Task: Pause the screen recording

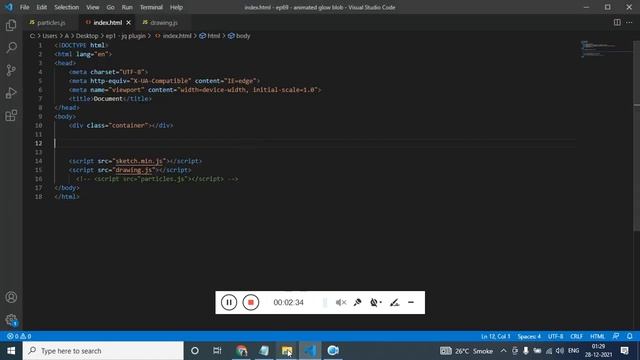Action: 229,302
